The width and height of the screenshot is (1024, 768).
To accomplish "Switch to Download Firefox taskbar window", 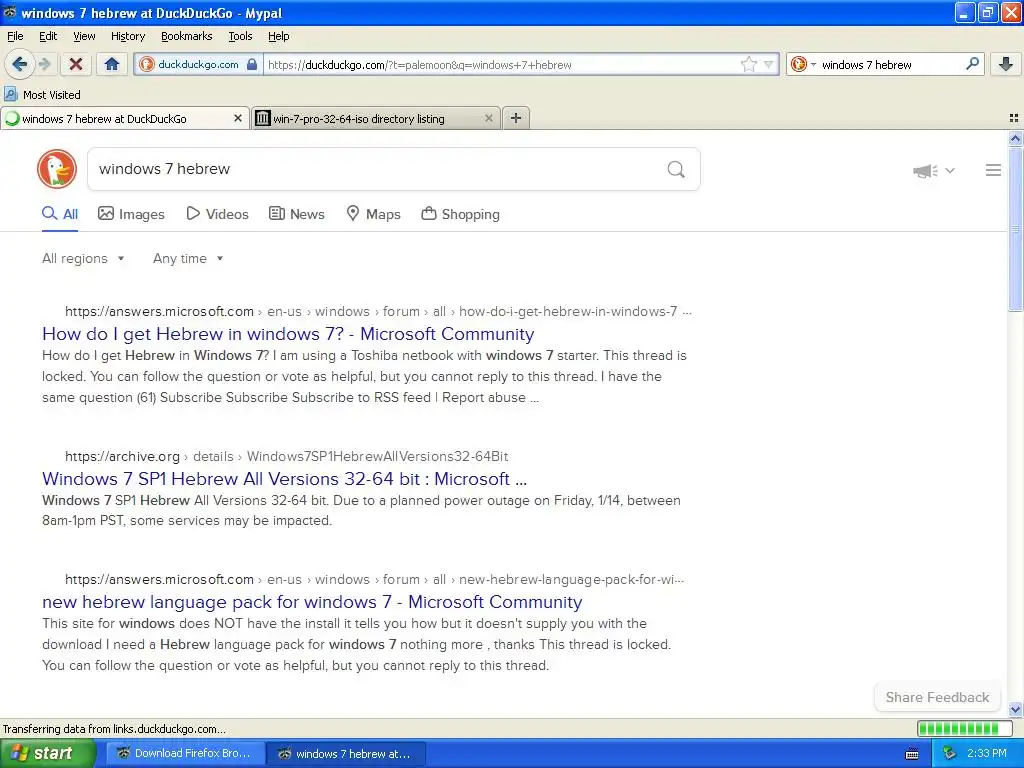I will click(x=185, y=754).
